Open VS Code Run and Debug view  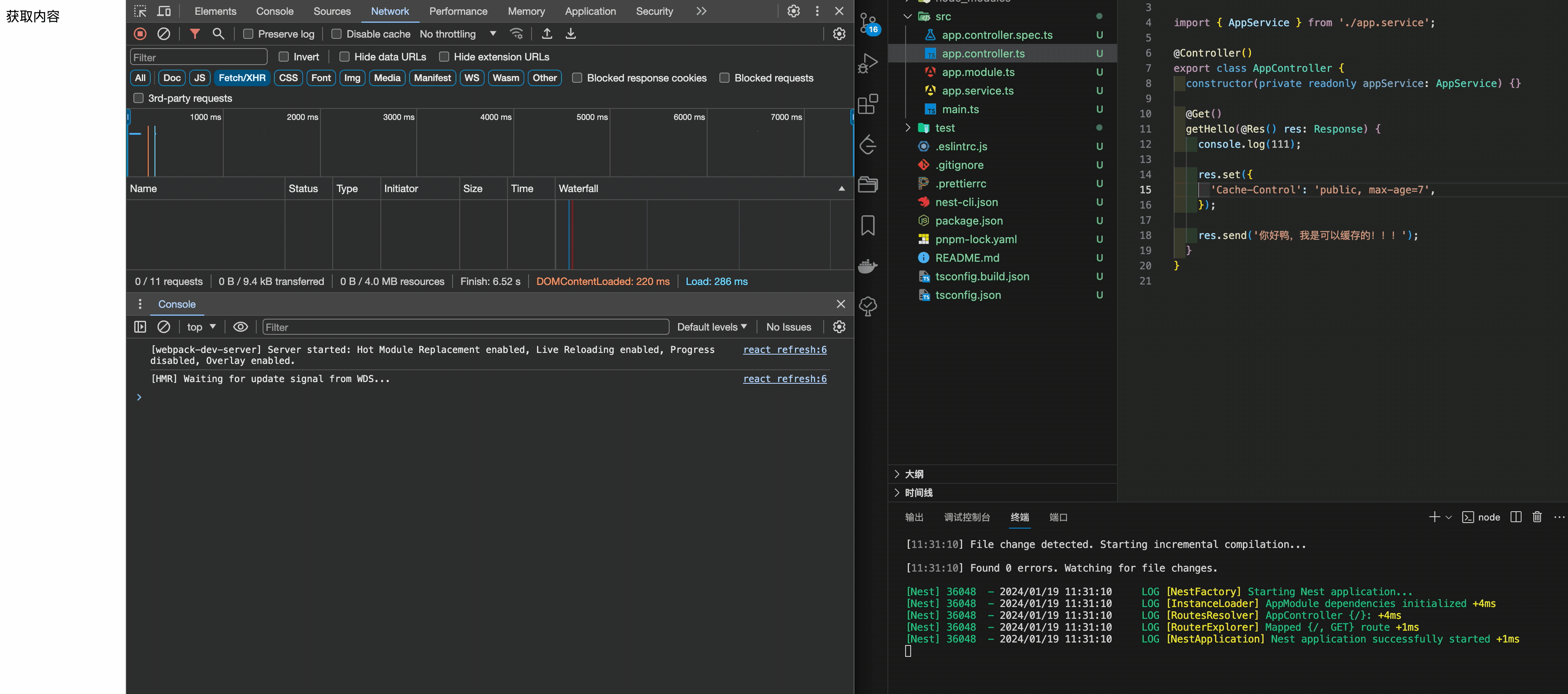(x=868, y=63)
